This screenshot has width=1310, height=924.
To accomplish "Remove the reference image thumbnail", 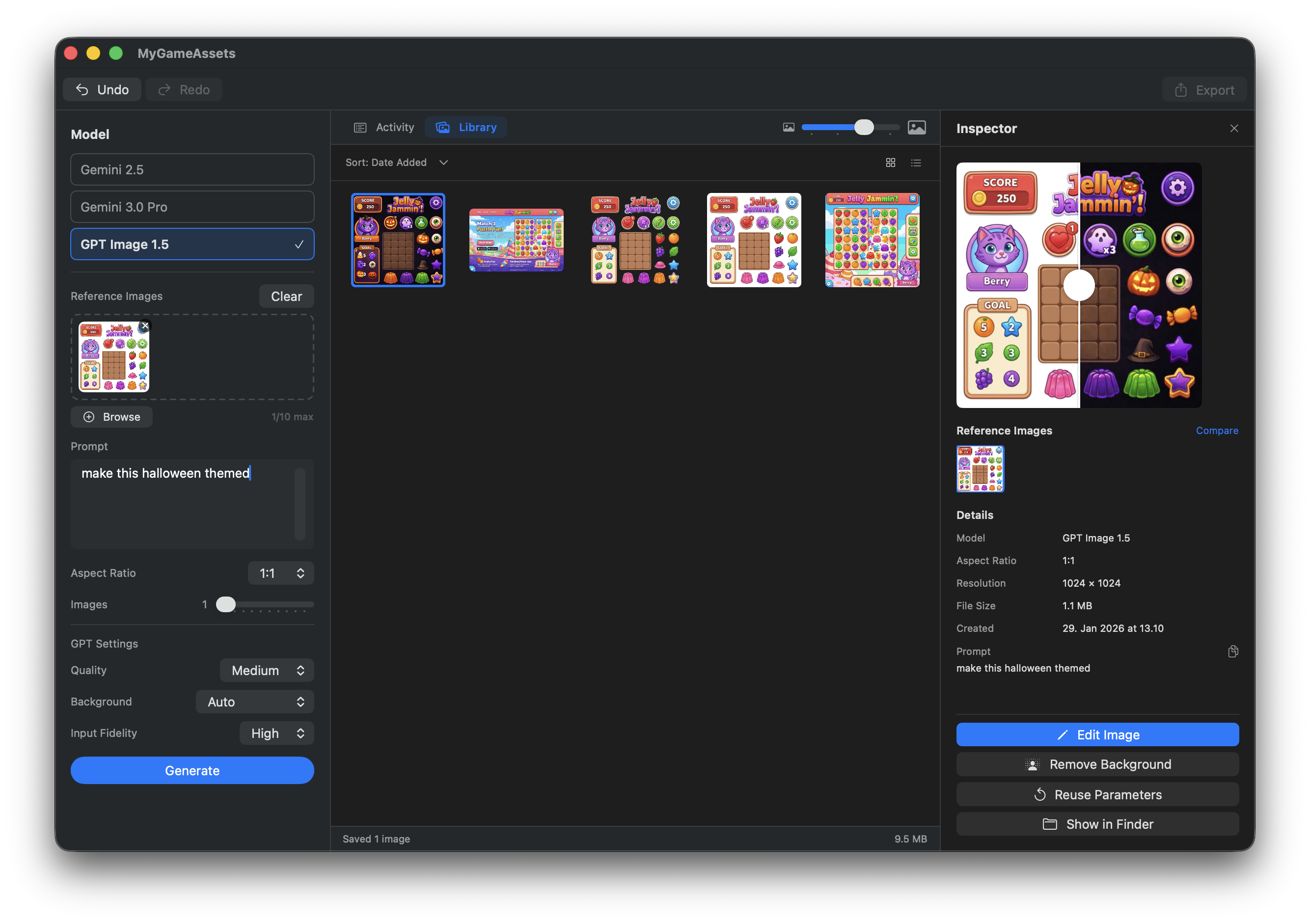I will (145, 326).
